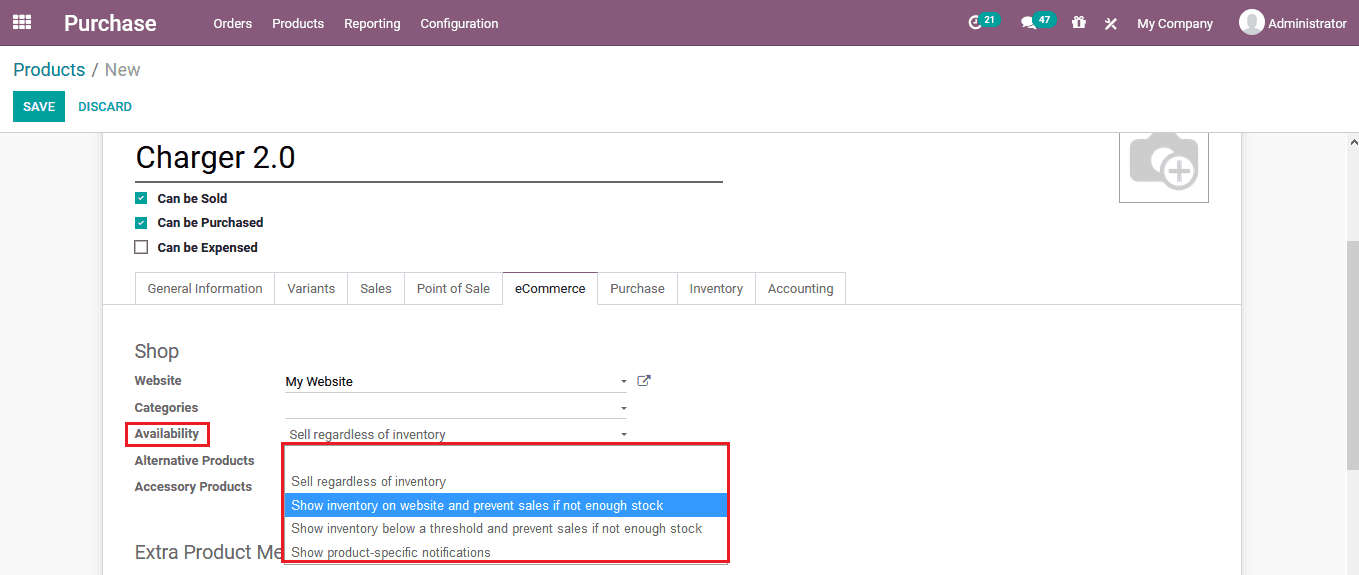Open the Configuration menu
Viewport: 1359px width, 575px height.
[x=459, y=23]
